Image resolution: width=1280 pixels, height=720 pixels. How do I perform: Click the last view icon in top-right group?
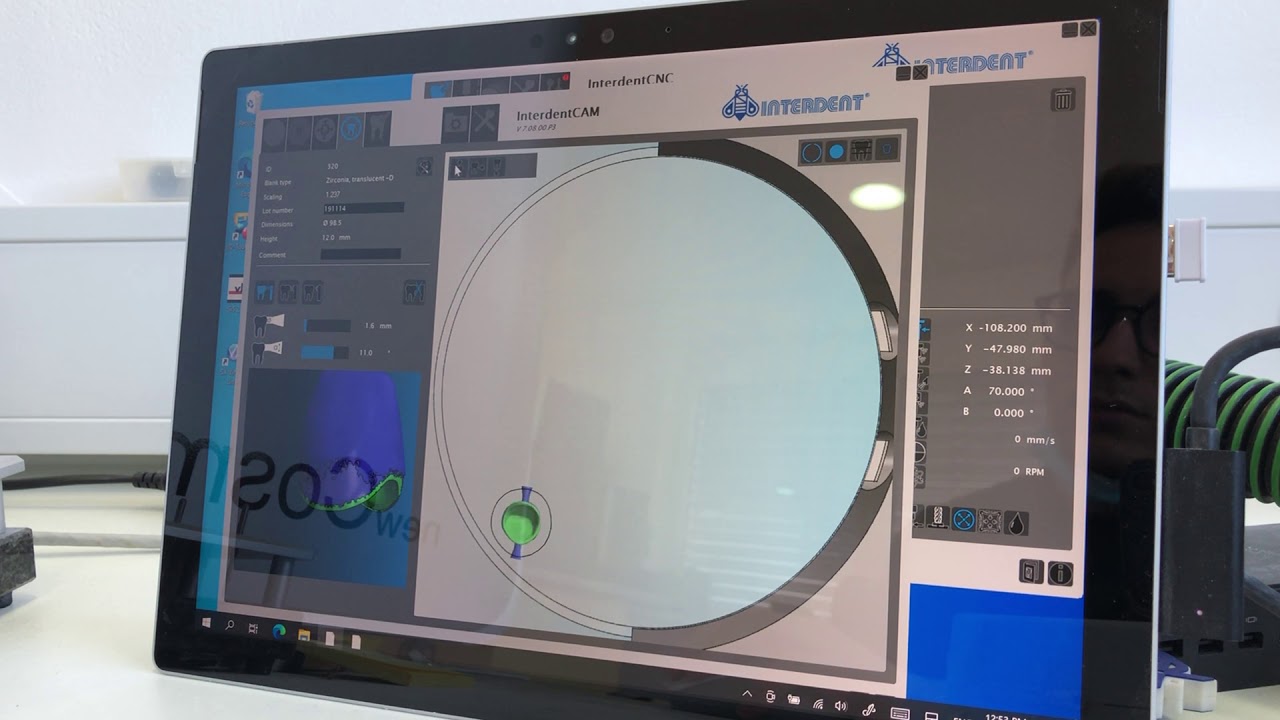(886, 149)
